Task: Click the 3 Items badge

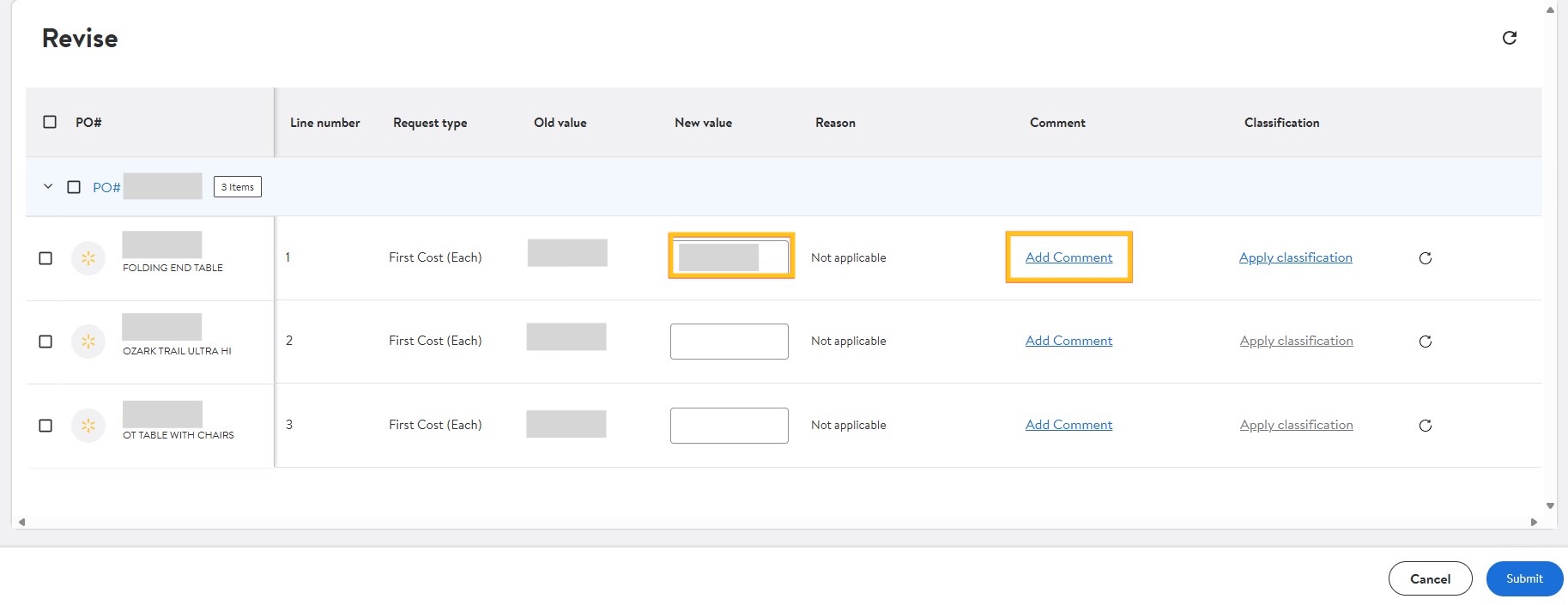Action: click(238, 187)
